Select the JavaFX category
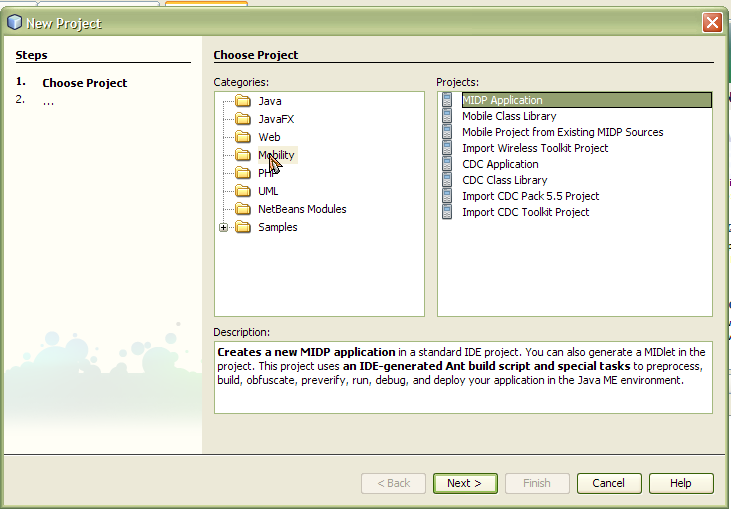 (x=276, y=119)
